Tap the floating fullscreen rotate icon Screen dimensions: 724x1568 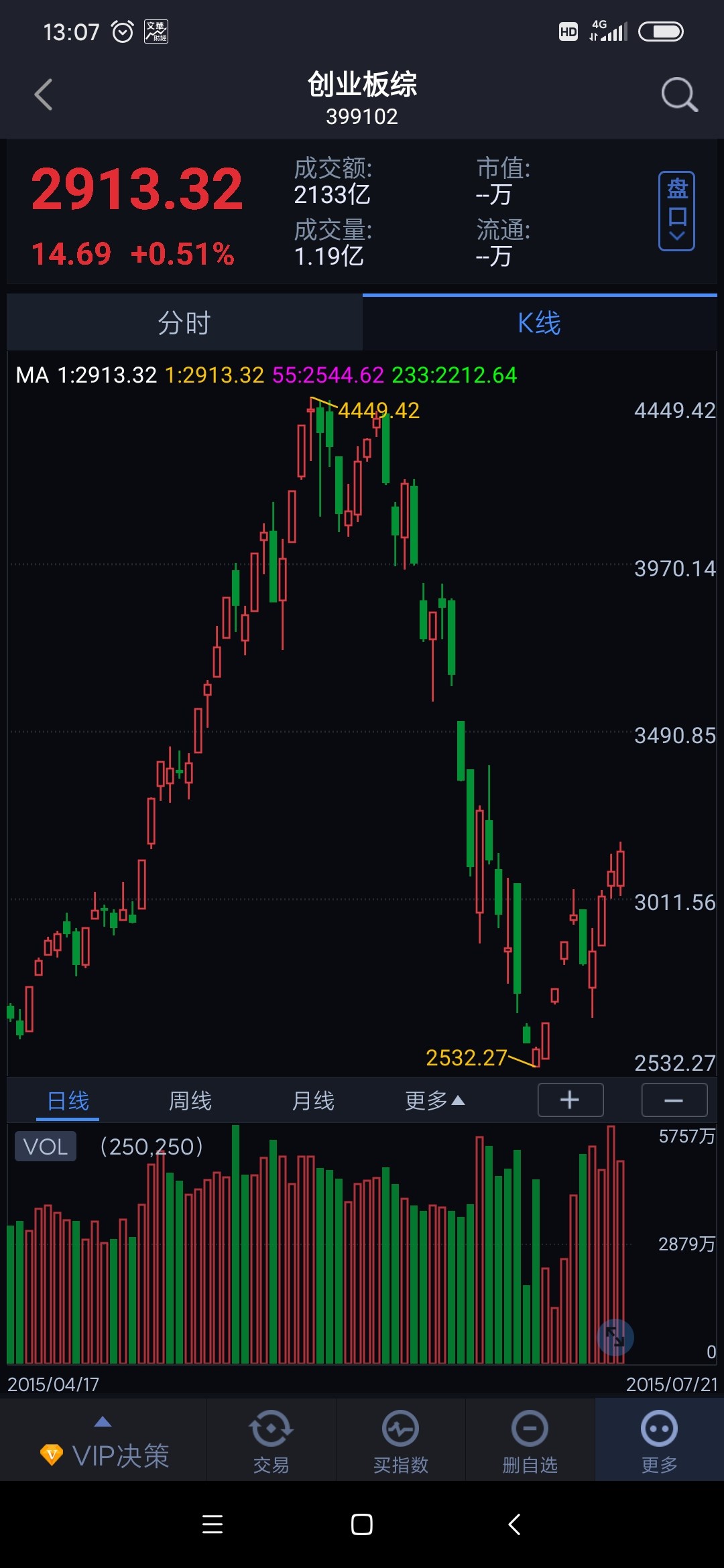pos(615,1337)
